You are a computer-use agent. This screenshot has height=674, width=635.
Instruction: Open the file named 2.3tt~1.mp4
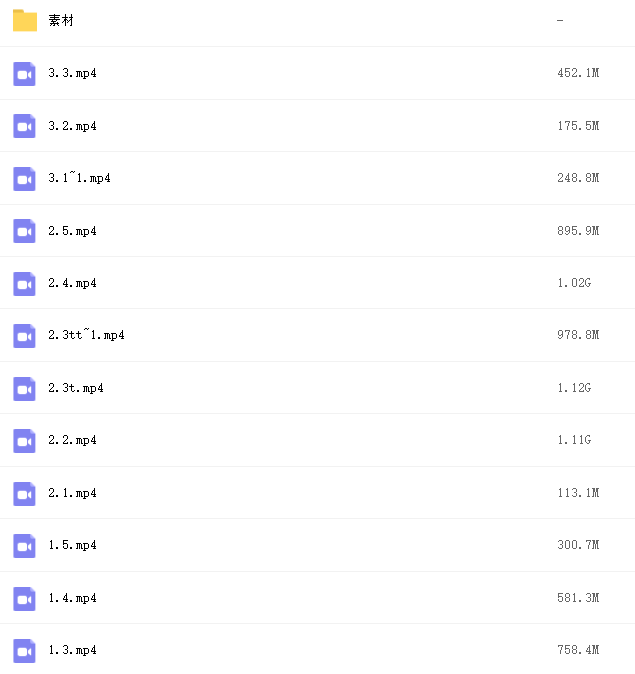pos(86,335)
